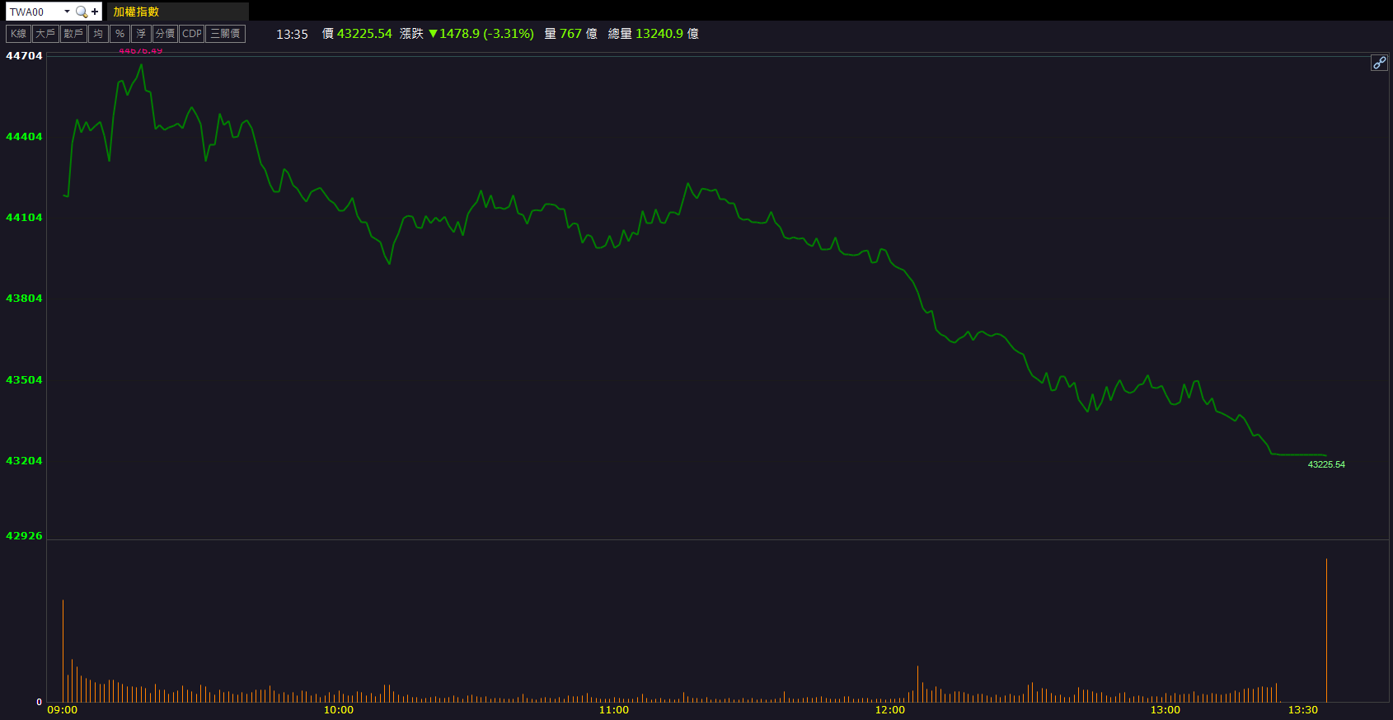Screen dimensions: 1393x720
Task: Open the TWA00 symbol dropdown arrow
Action: coord(67,12)
